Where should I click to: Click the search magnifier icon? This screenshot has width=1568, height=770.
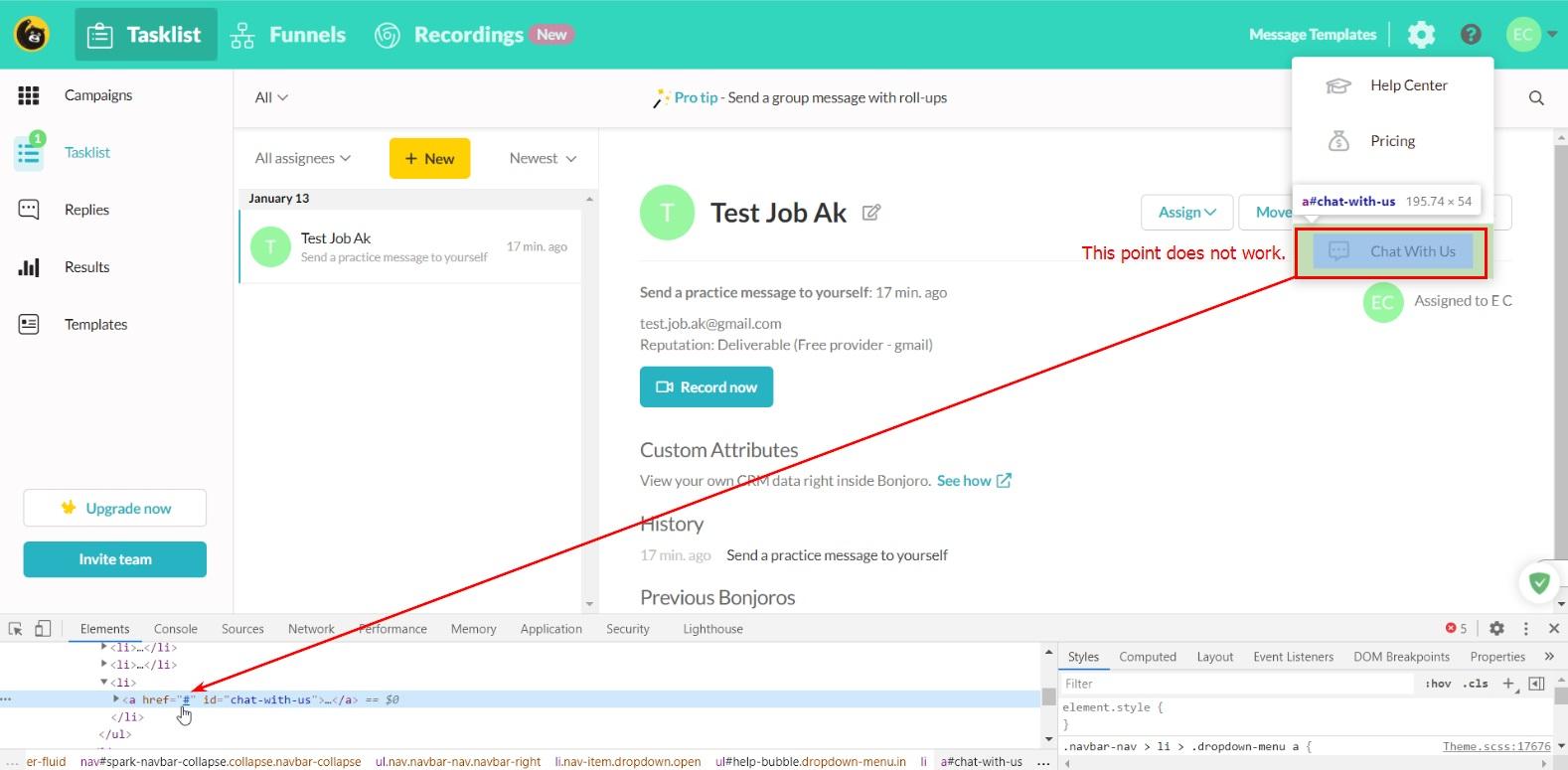[1536, 97]
